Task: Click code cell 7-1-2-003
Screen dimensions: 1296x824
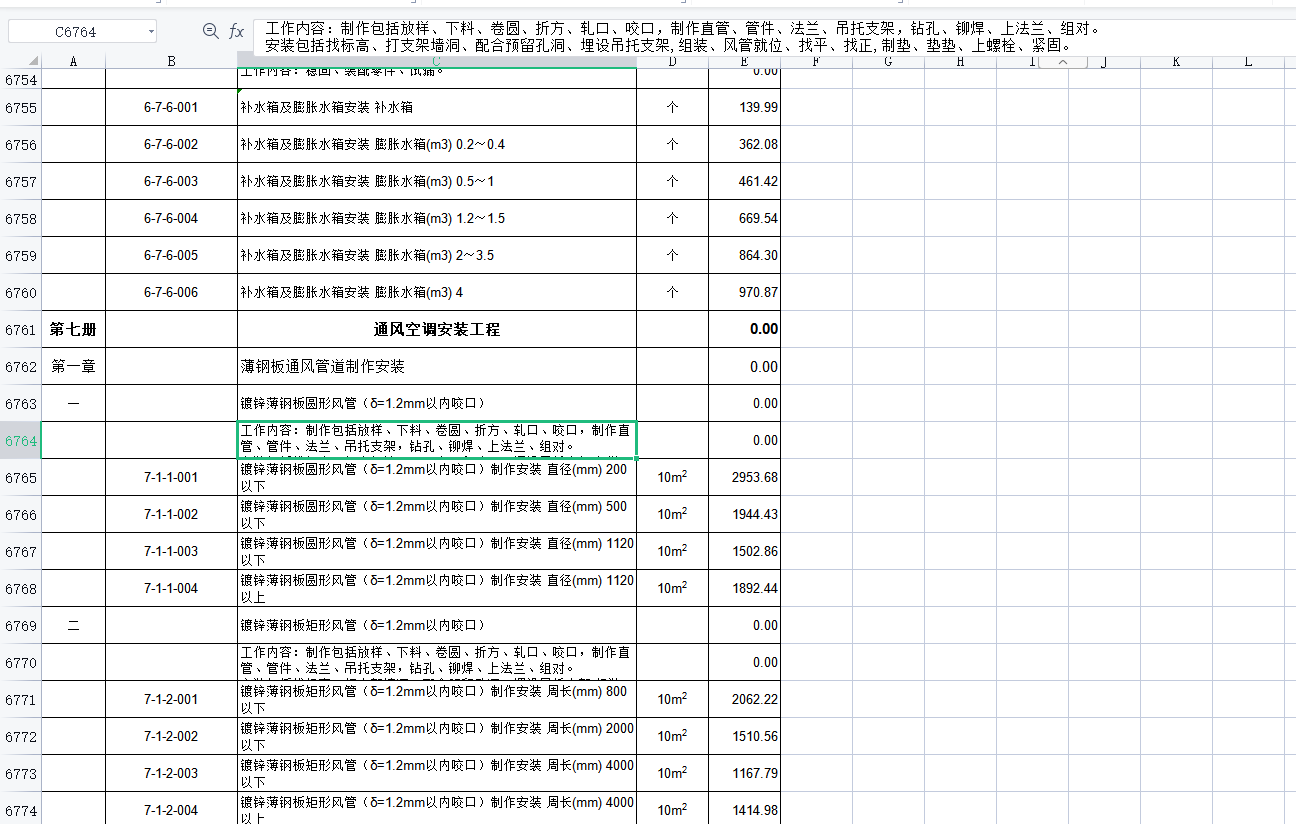Action: click(171, 773)
